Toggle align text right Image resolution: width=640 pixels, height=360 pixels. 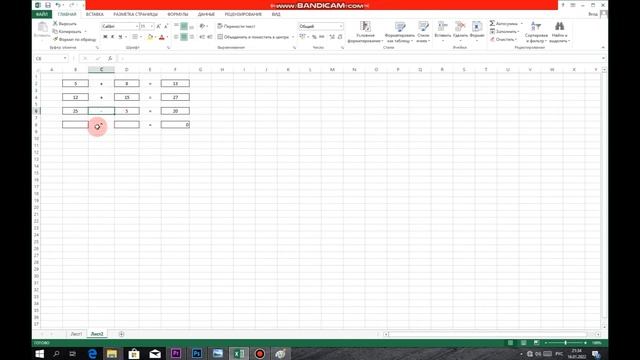191,37
